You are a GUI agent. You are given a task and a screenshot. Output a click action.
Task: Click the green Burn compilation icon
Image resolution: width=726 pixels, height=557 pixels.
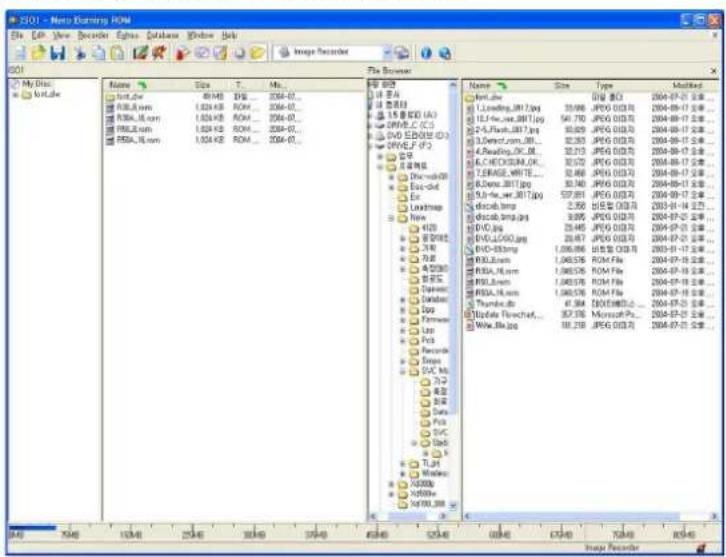point(140,53)
